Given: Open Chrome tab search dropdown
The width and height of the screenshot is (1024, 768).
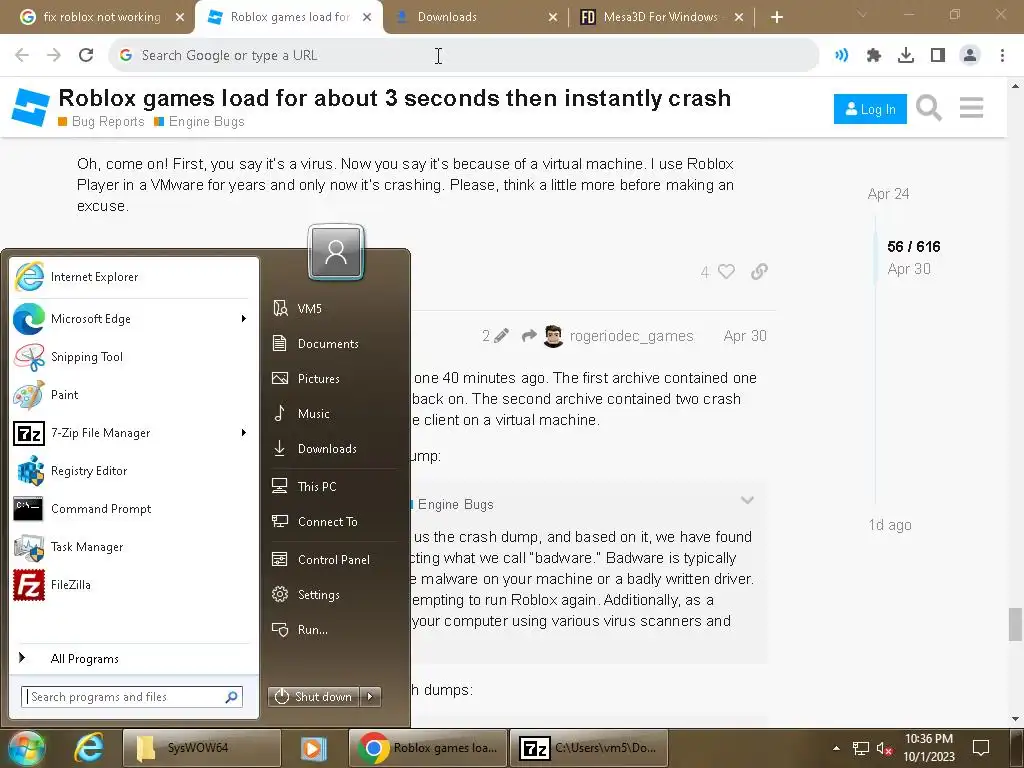Looking at the screenshot, I should (x=862, y=14).
